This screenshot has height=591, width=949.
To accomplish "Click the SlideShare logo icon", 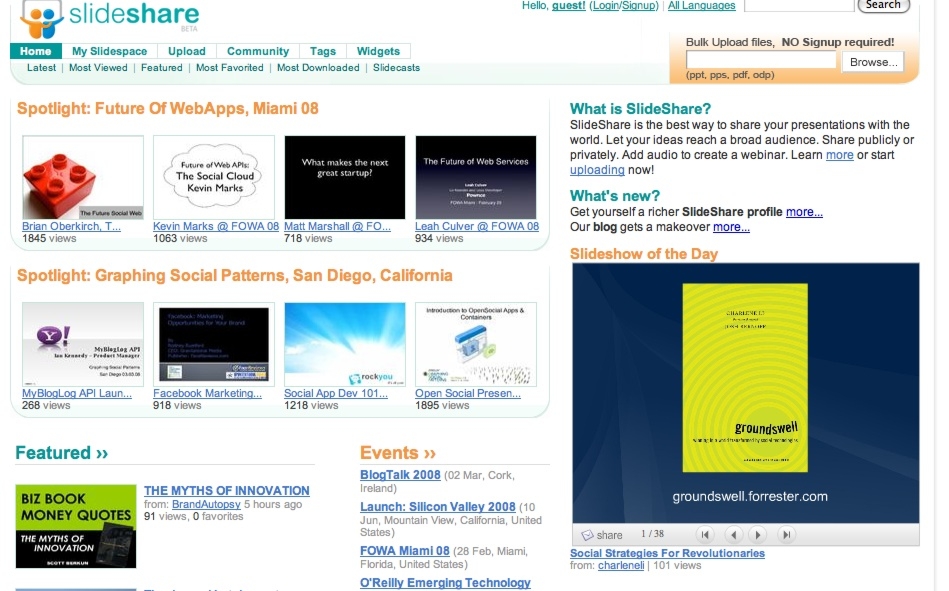I will (x=42, y=19).
